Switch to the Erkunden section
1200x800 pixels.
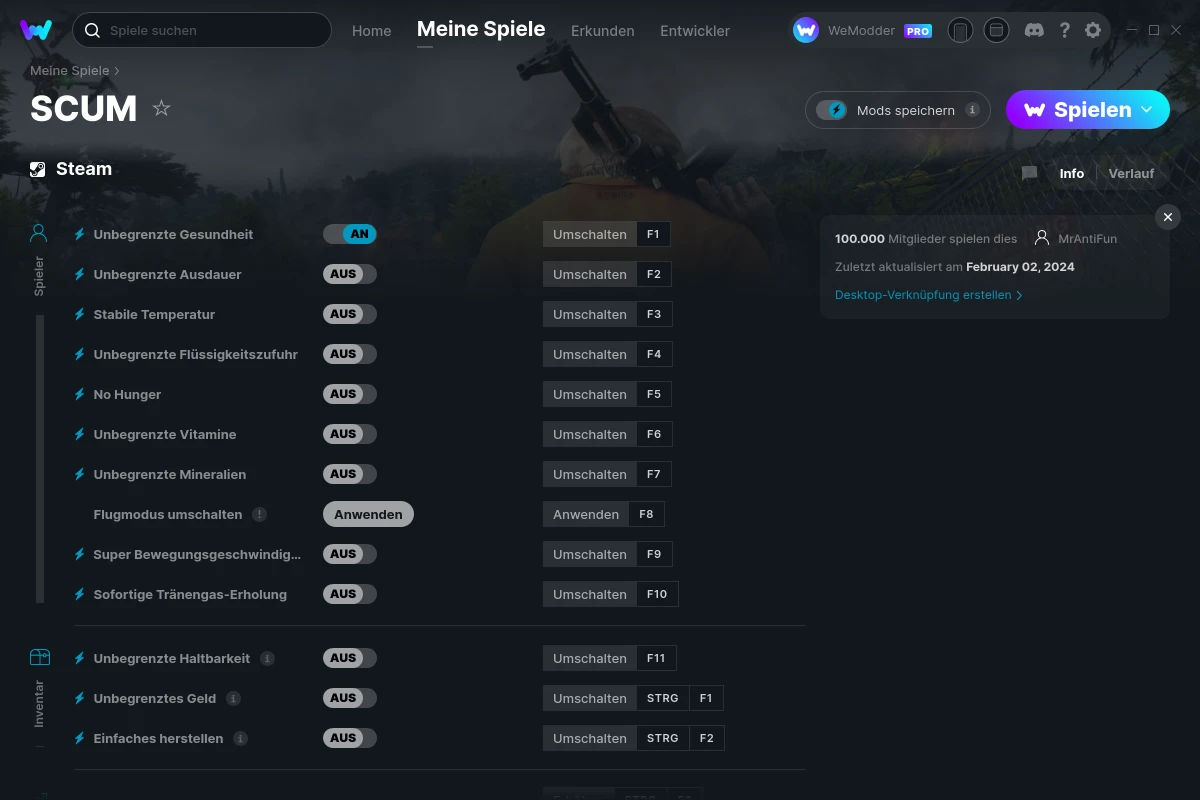click(602, 31)
